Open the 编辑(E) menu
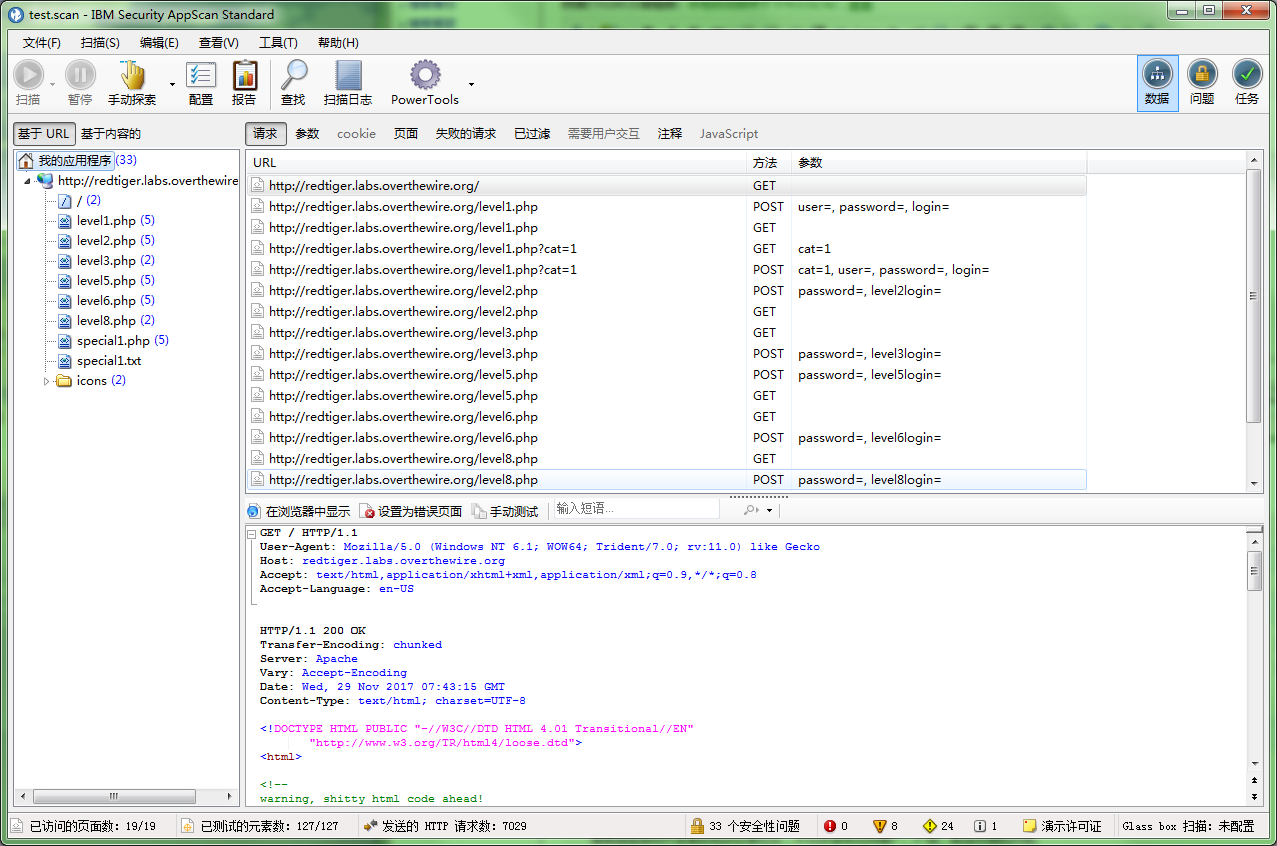Viewport: 1277px width, 846px height. (x=159, y=43)
